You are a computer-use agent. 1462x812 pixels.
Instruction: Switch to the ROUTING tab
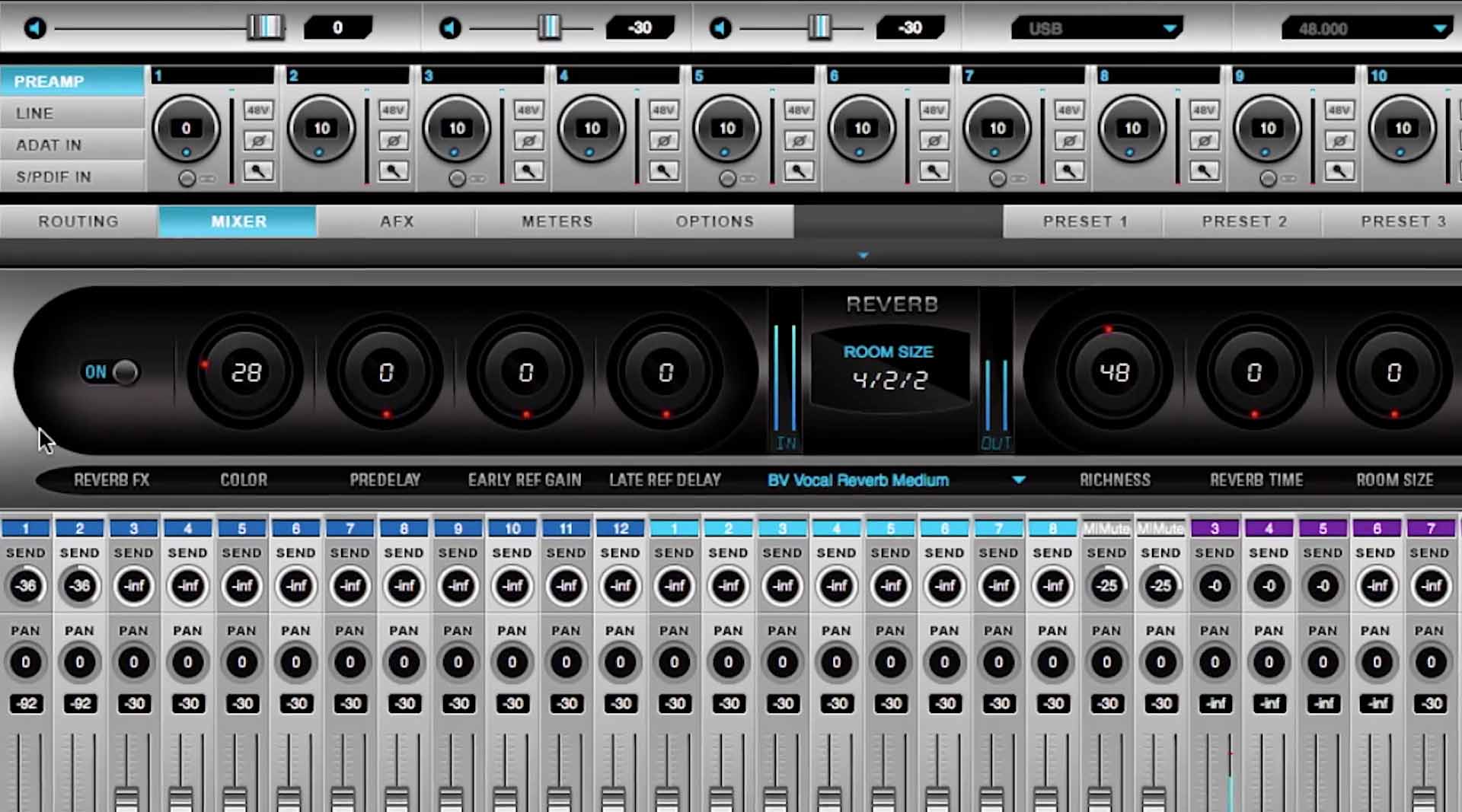(x=78, y=221)
